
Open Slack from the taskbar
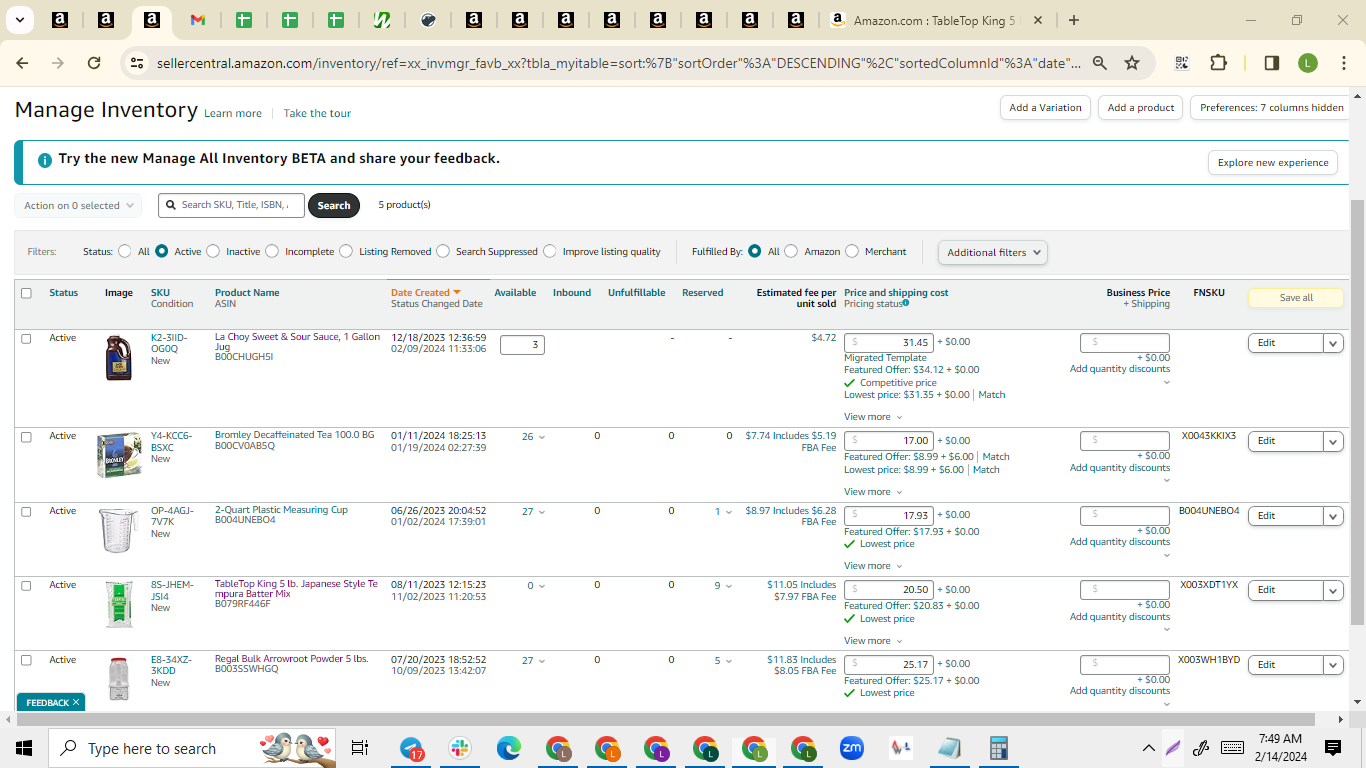(x=461, y=748)
